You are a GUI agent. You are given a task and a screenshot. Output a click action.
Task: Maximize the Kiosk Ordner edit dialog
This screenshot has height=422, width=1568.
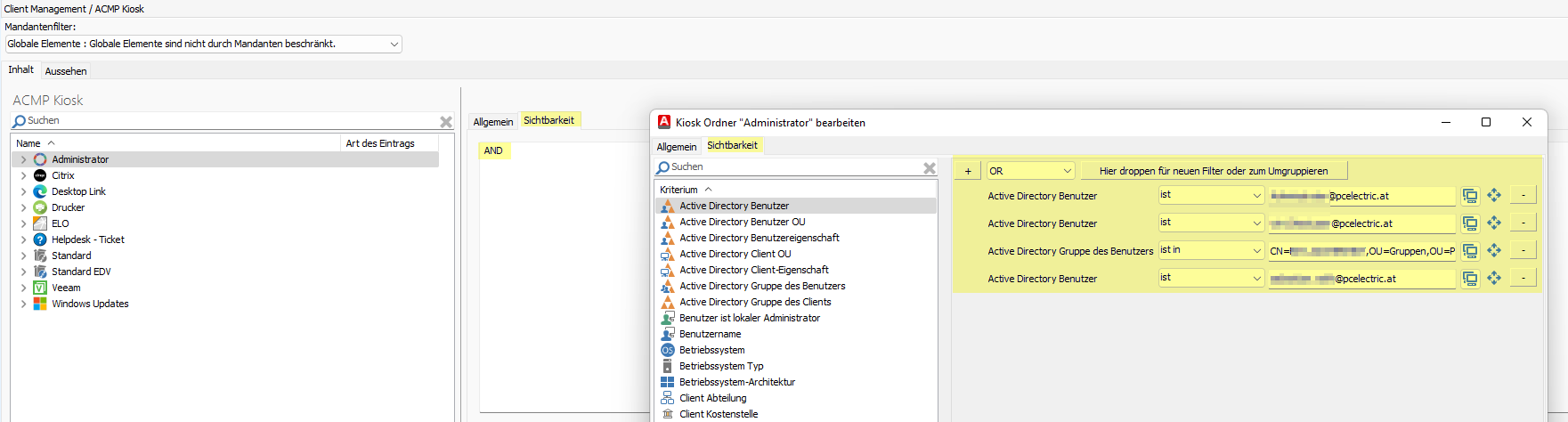click(1486, 122)
